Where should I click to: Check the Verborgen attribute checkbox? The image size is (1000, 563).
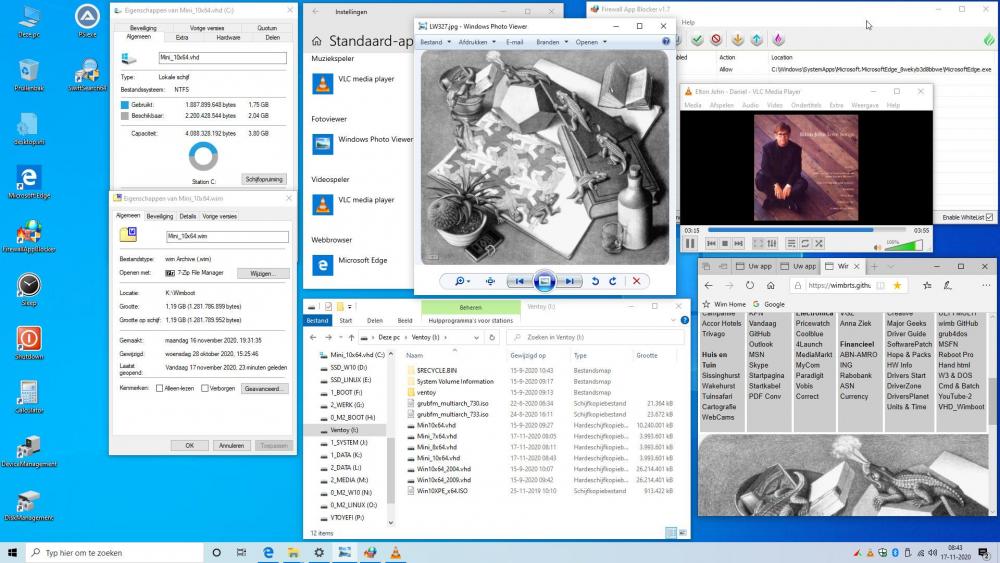click(204, 388)
